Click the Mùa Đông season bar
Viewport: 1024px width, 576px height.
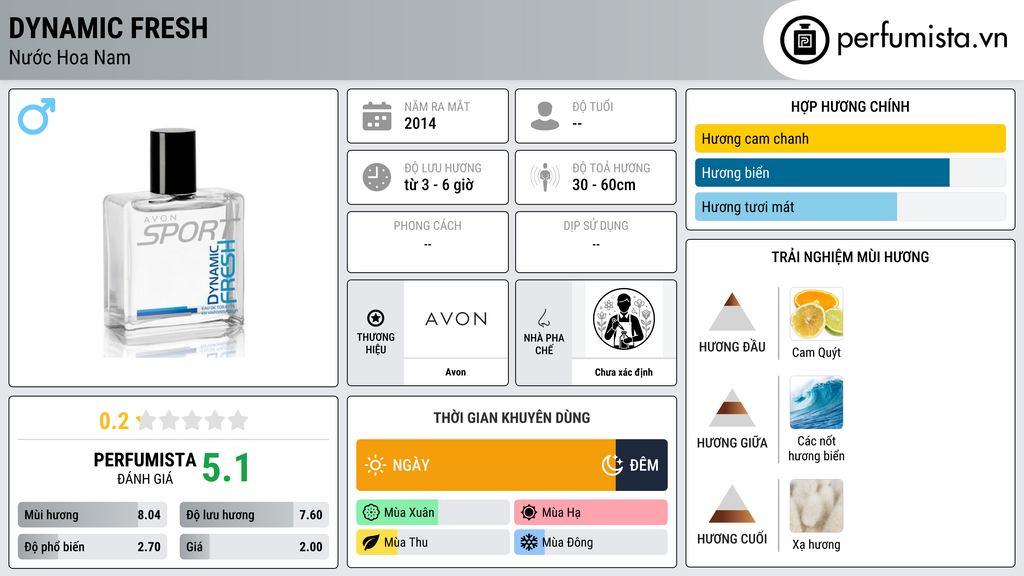(591, 542)
